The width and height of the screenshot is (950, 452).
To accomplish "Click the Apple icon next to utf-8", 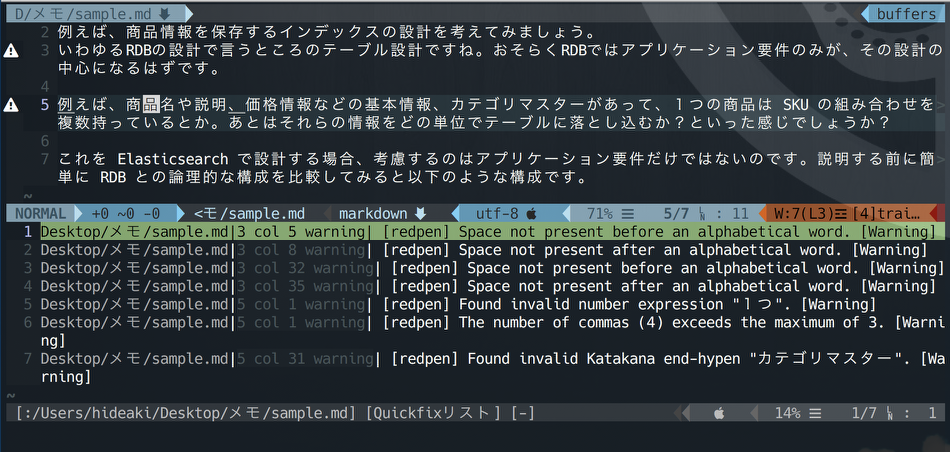I will click(x=531, y=213).
